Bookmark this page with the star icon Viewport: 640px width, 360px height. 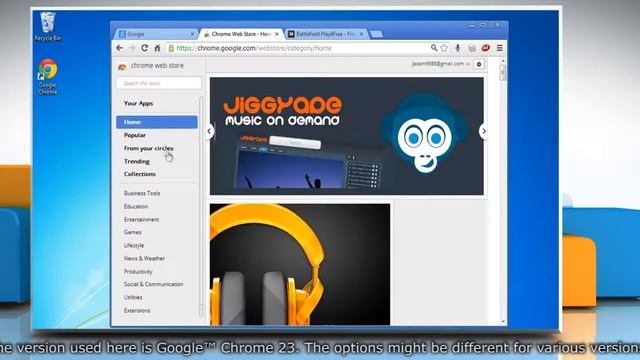coord(444,48)
